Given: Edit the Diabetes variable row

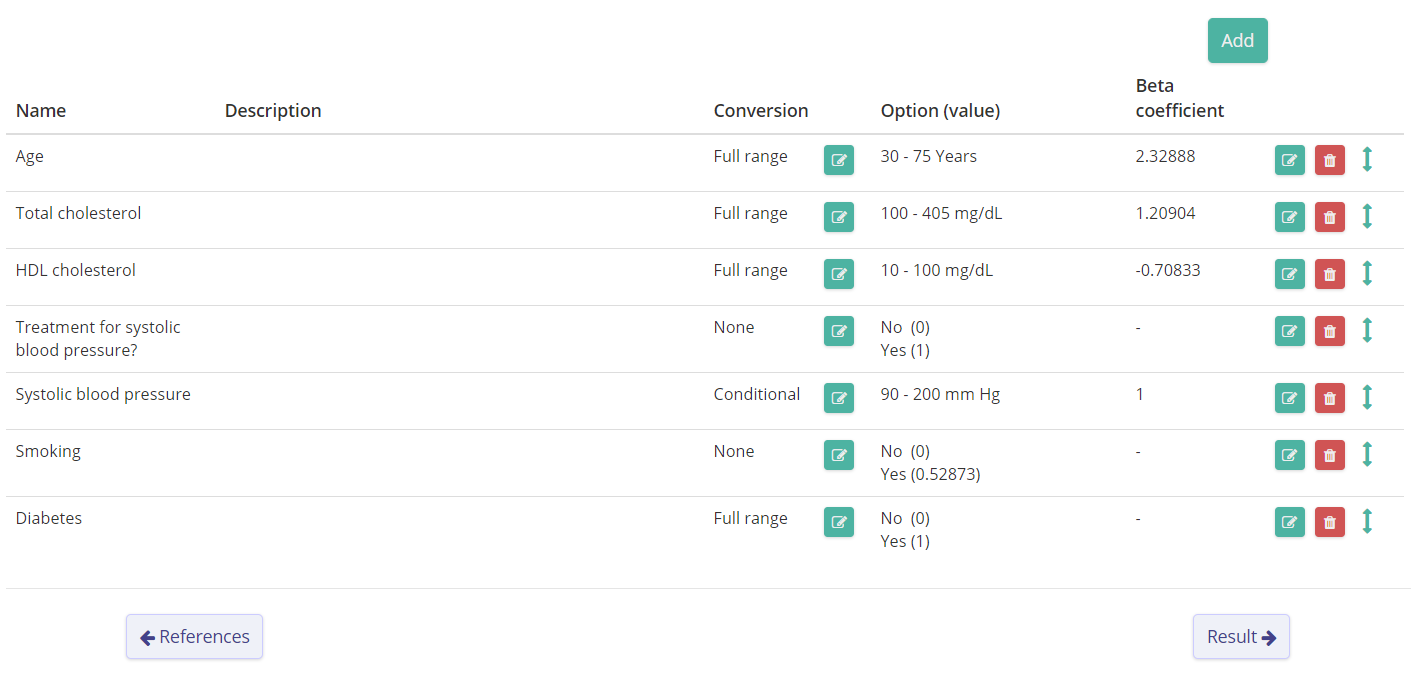Looking at the screenshot, I should [x=1290, y=522].
